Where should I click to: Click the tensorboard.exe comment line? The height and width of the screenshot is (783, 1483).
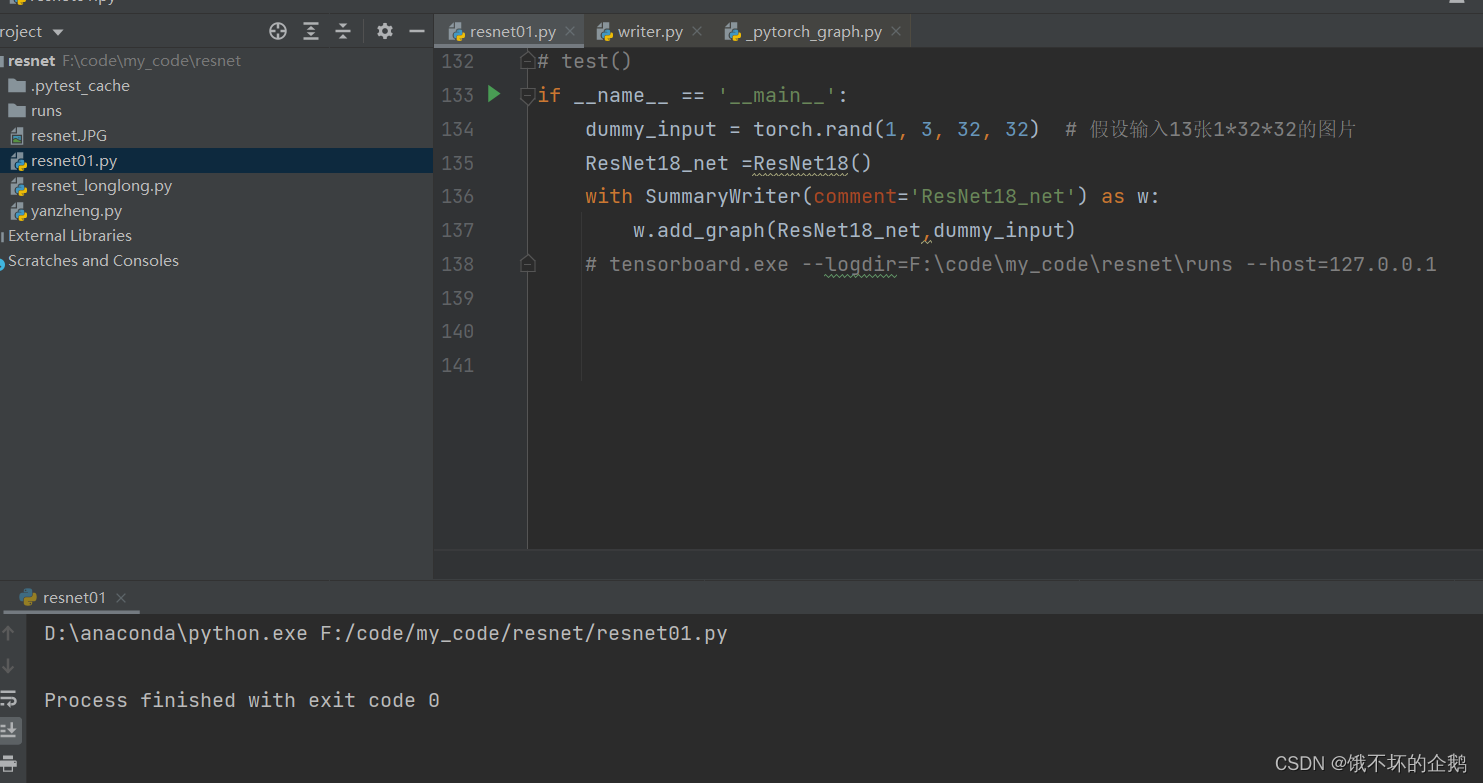1010,264
